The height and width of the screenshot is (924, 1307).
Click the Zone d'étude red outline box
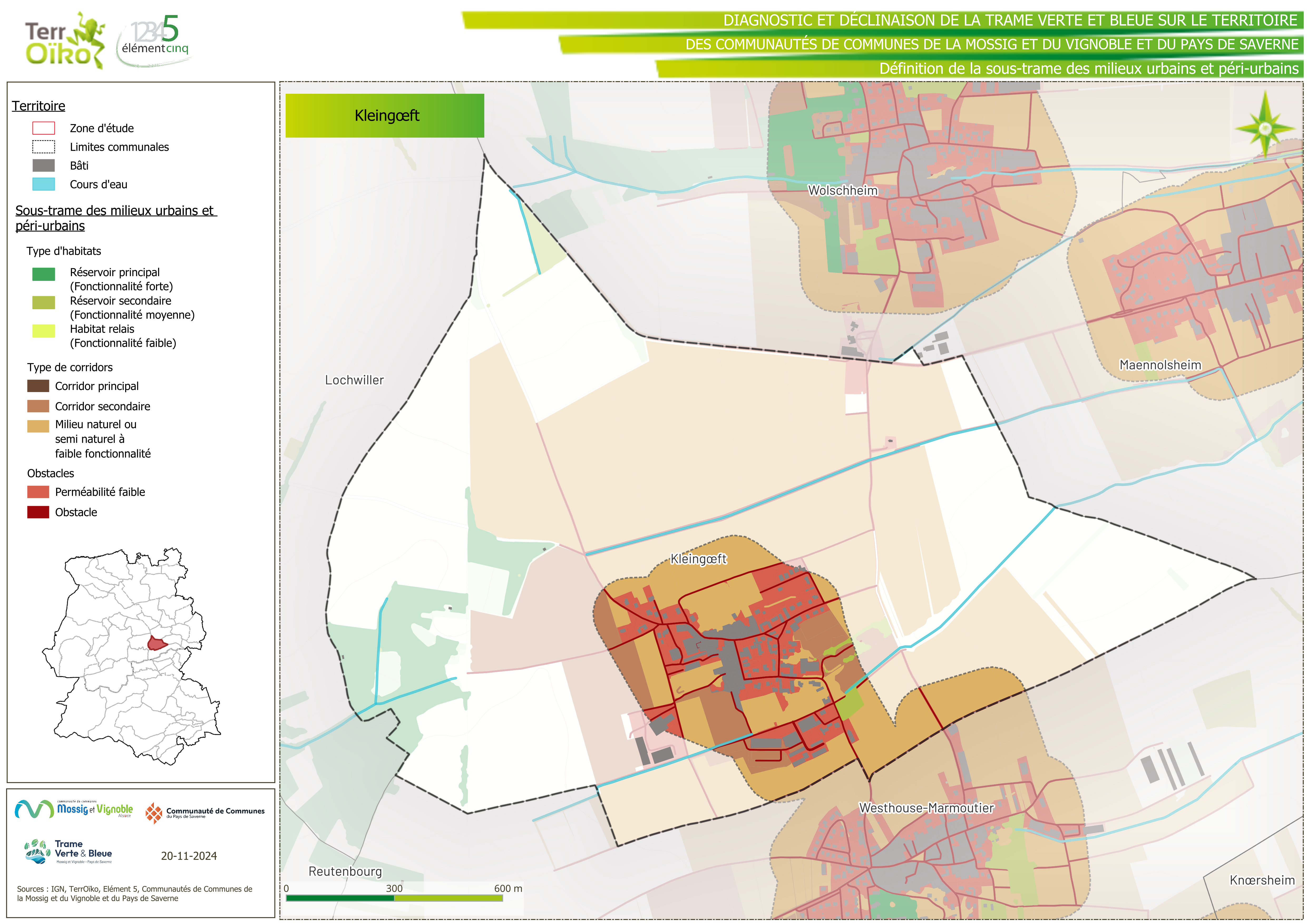(44, 128)
